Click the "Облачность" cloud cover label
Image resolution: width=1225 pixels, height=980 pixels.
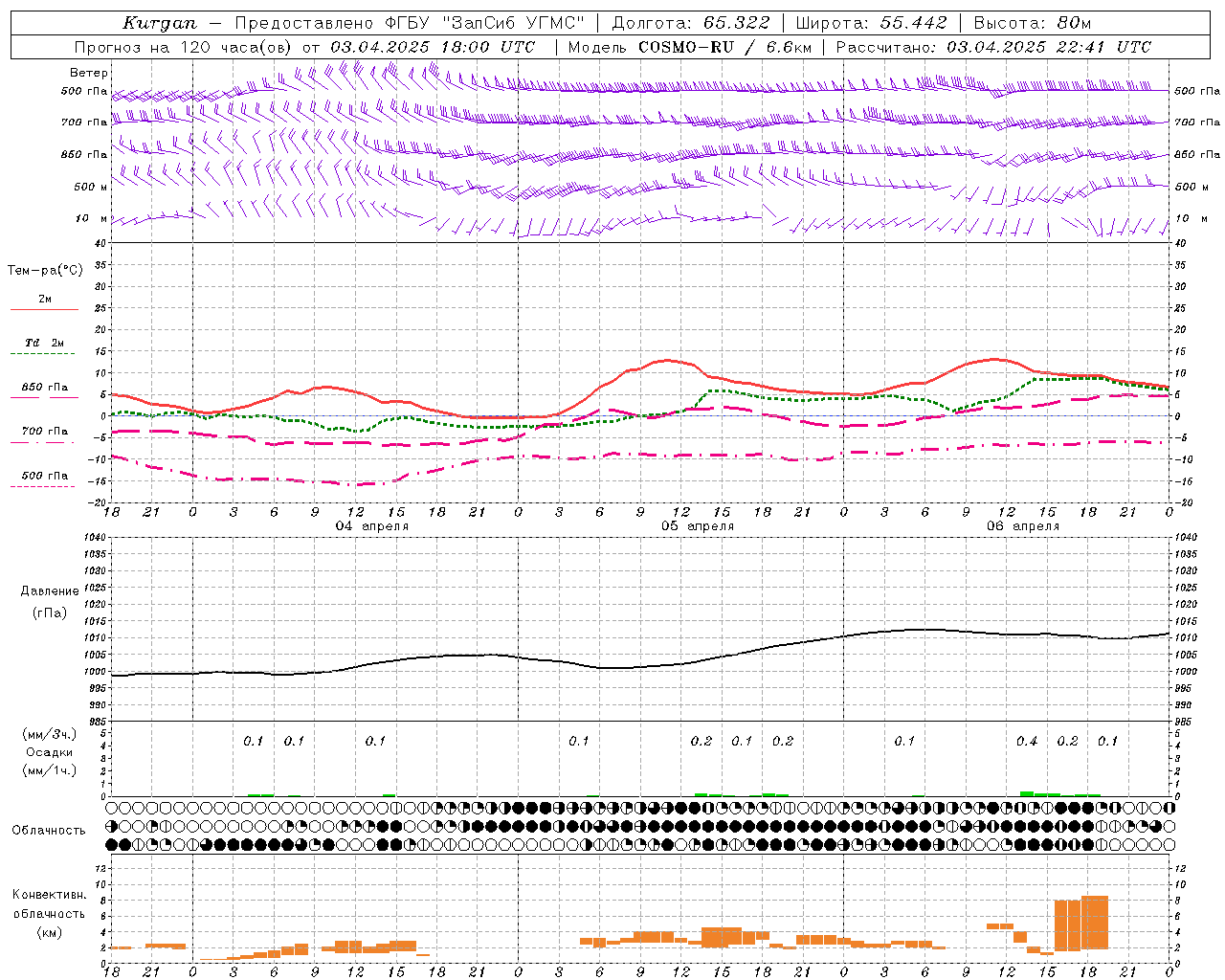[x=49, y=831]
